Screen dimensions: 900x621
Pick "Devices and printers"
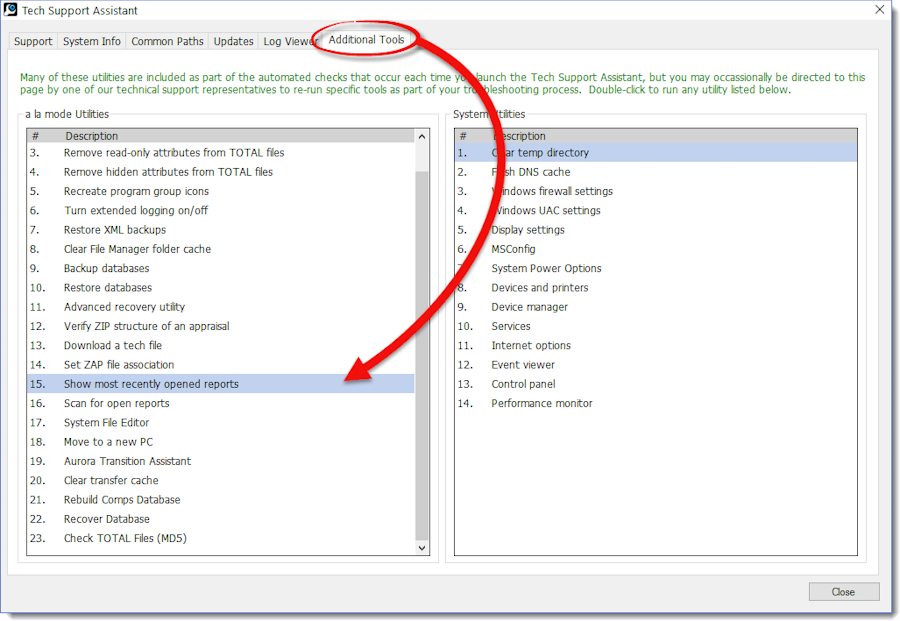[655, 288]
